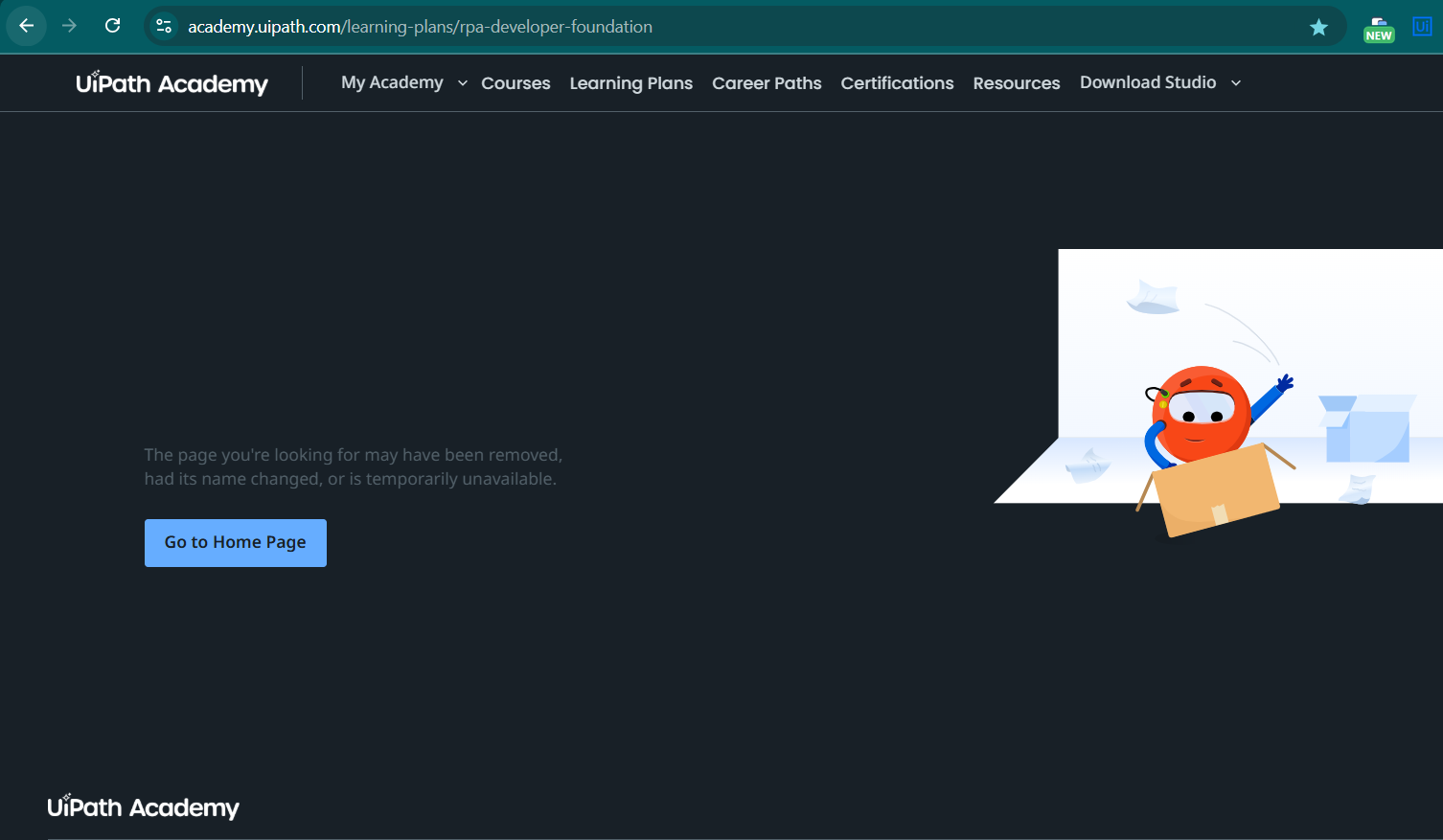The width and height of the screenshot is (1443, 840).
Task: Select Career Paths in the navigation bar
Action: [x=767, y=83]
